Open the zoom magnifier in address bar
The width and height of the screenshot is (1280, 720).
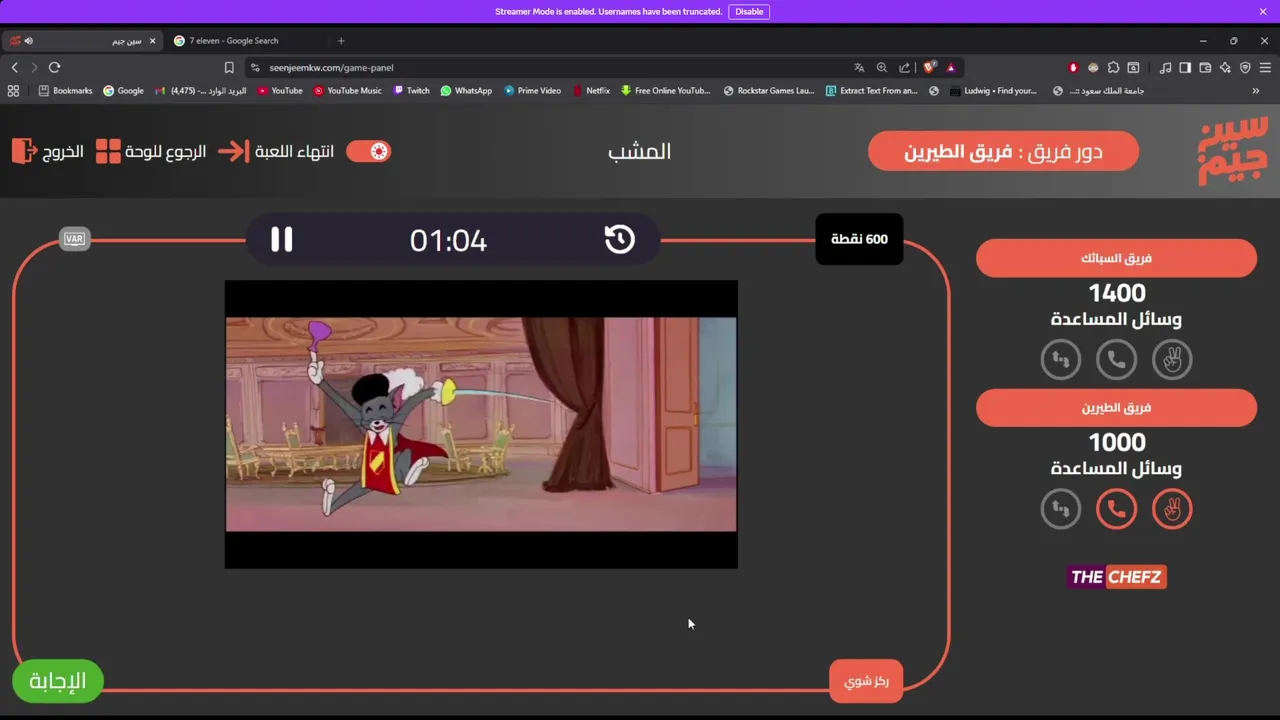pos(882,67)
